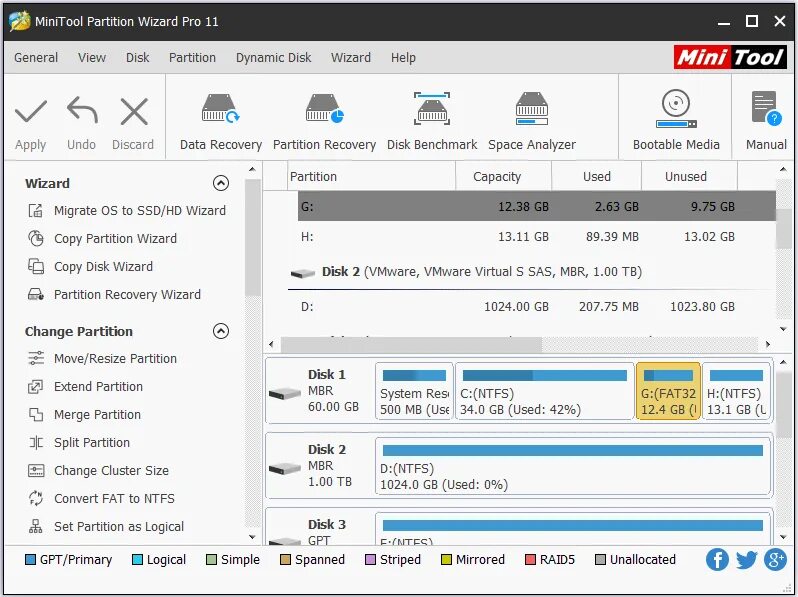Click the Convert FAT to NTFS icon

pyautogui.click(x=36, y=498)
